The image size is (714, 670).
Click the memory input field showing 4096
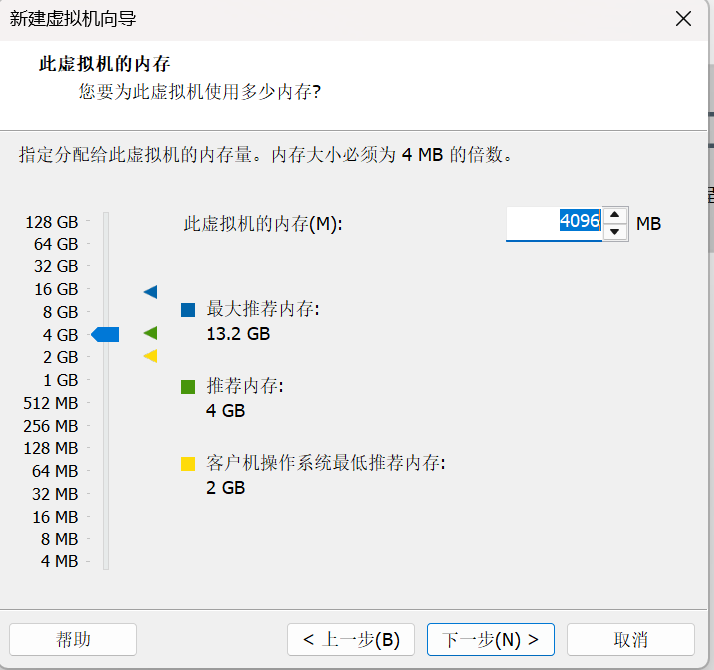click(x=554, y=223)
